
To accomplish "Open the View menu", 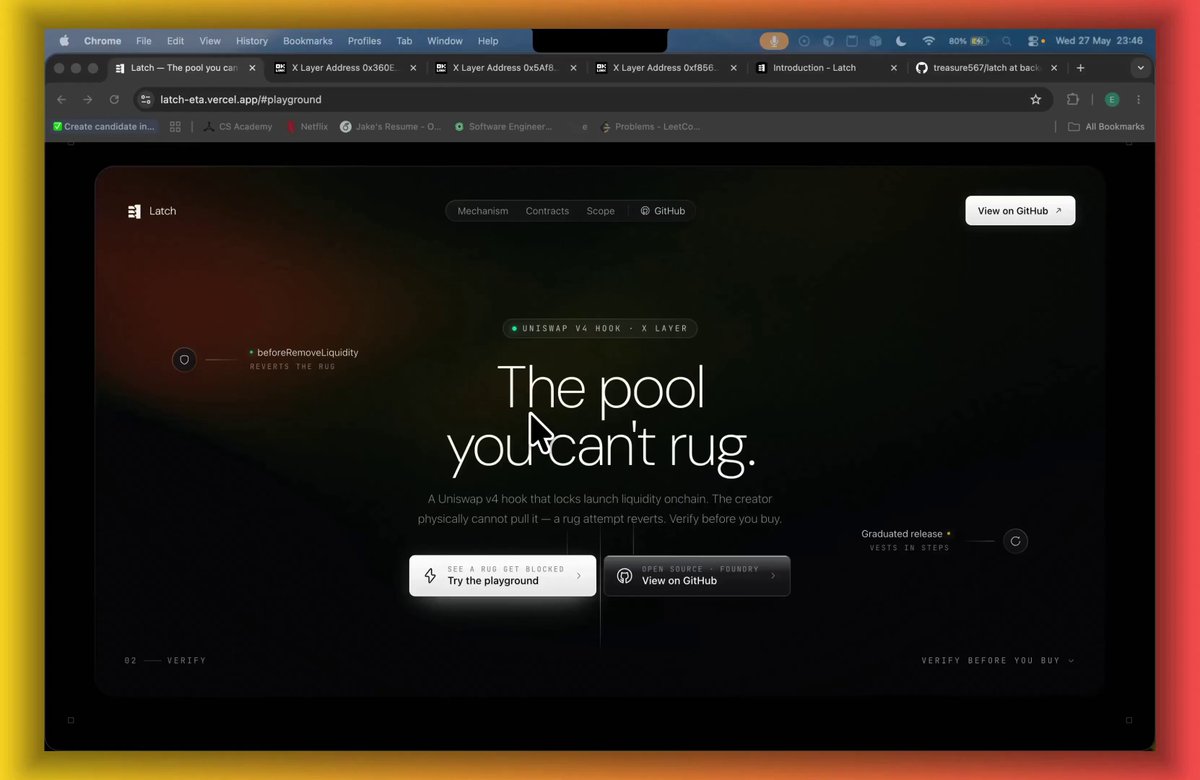I will pos(210,41).
